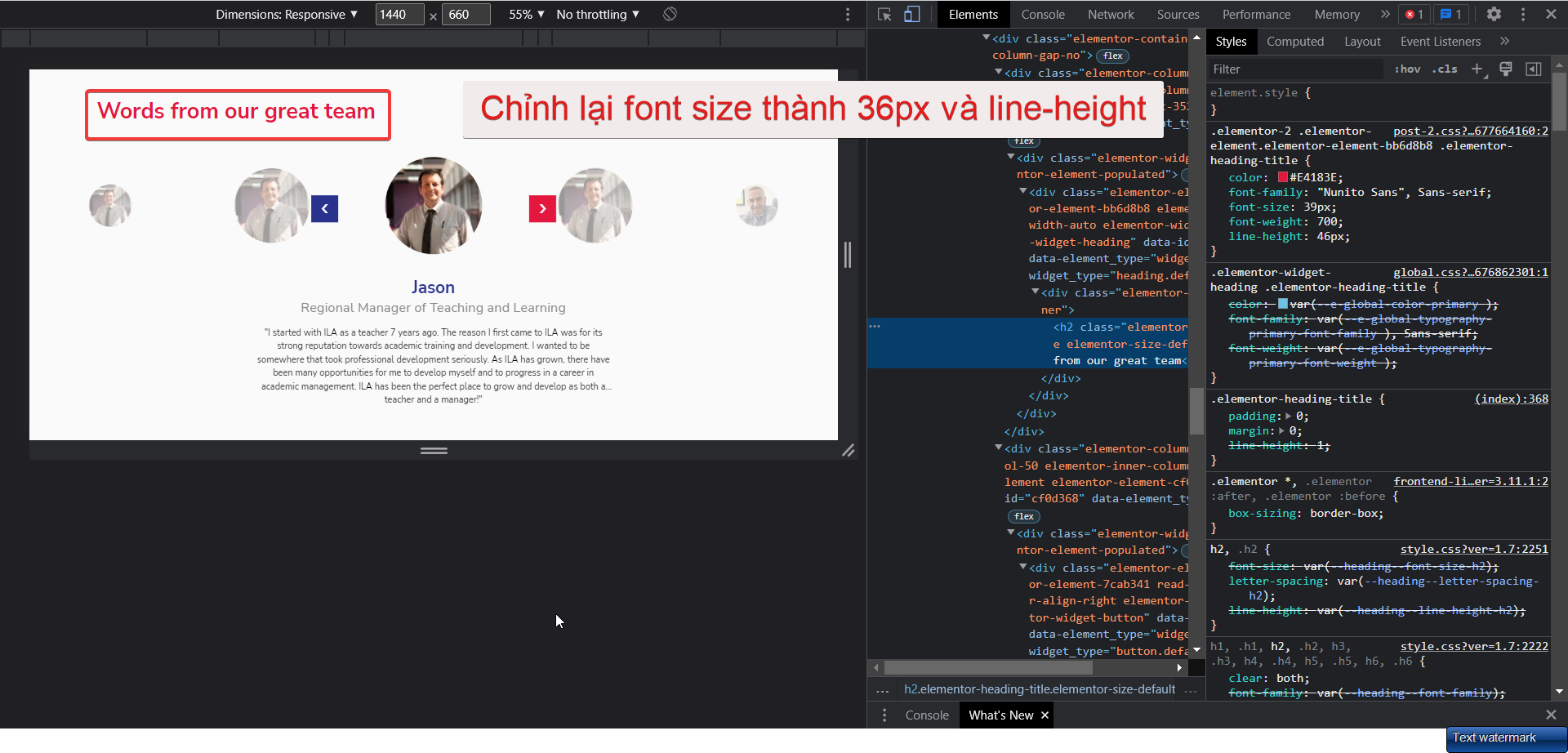1568x753 pixels.
Task: Select the Computed sidebar tab
Action: 1295,42
